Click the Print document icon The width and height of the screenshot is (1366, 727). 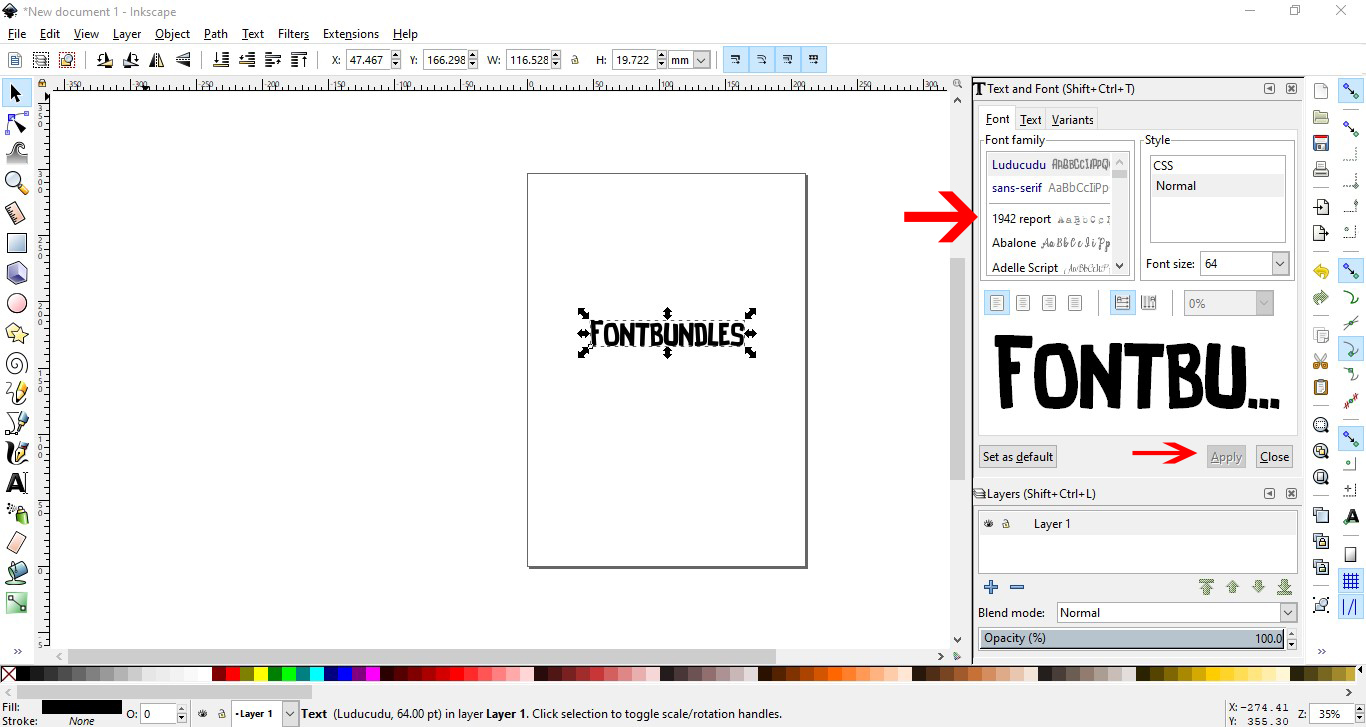click(x=1321, y=169)
